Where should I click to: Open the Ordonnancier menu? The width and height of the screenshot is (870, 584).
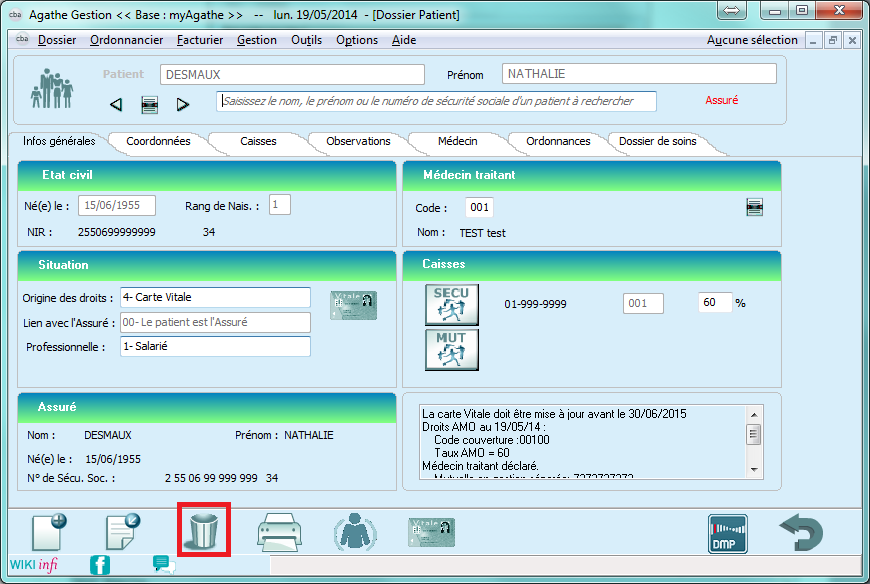tap(127, 40)
